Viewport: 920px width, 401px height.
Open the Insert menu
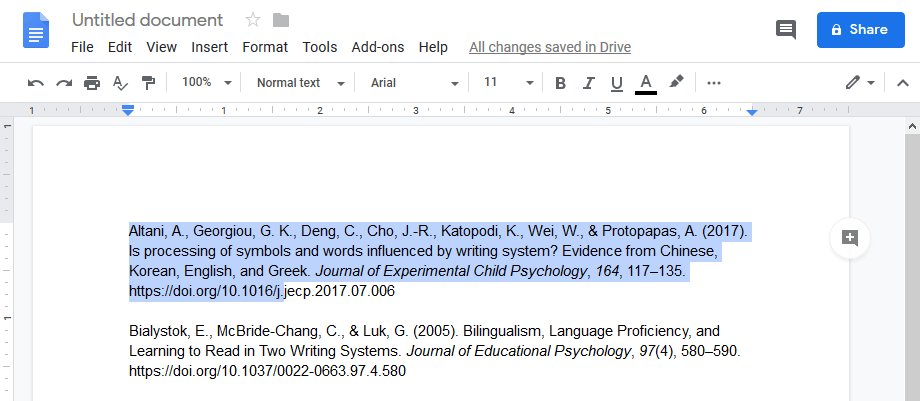(x=209, y=48)
